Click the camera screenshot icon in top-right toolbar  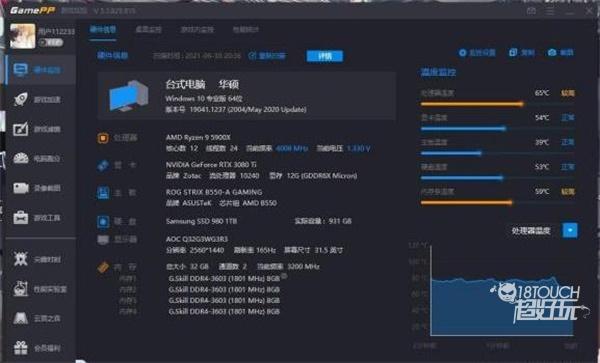[552, 52]
